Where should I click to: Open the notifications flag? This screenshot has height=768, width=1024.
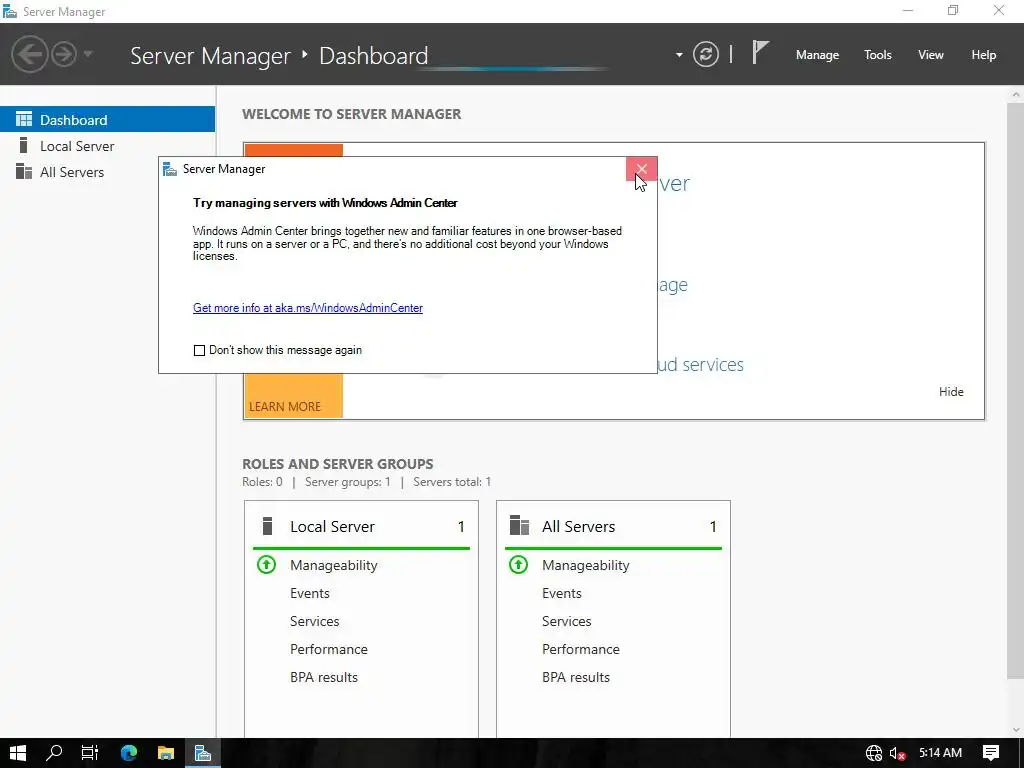point(760,52)
